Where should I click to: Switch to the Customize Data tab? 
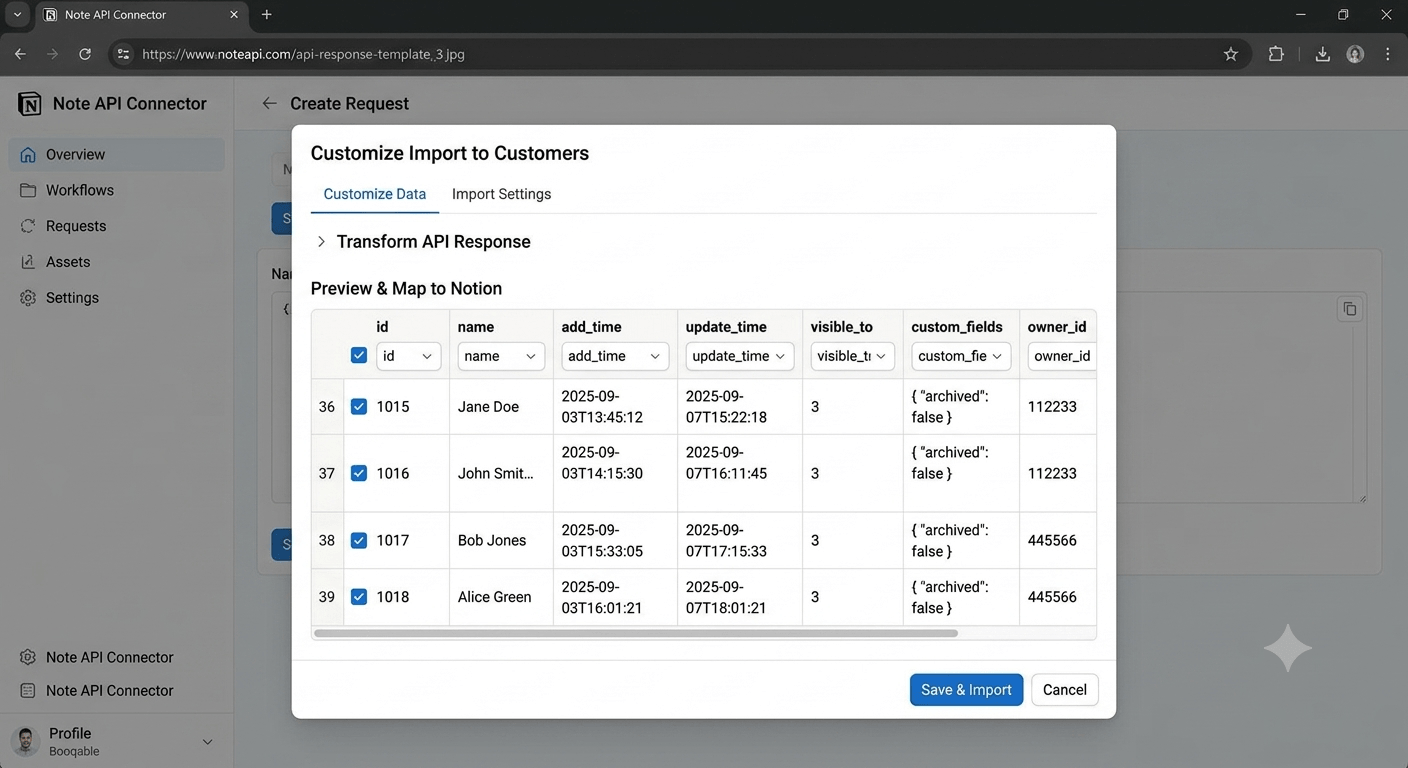click(375, 194)
